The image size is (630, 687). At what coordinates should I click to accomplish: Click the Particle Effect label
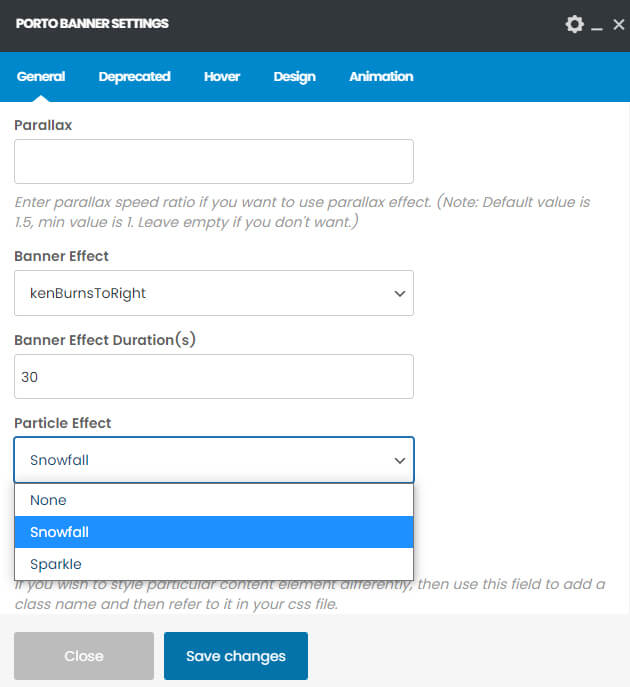(x=63, y=423)
